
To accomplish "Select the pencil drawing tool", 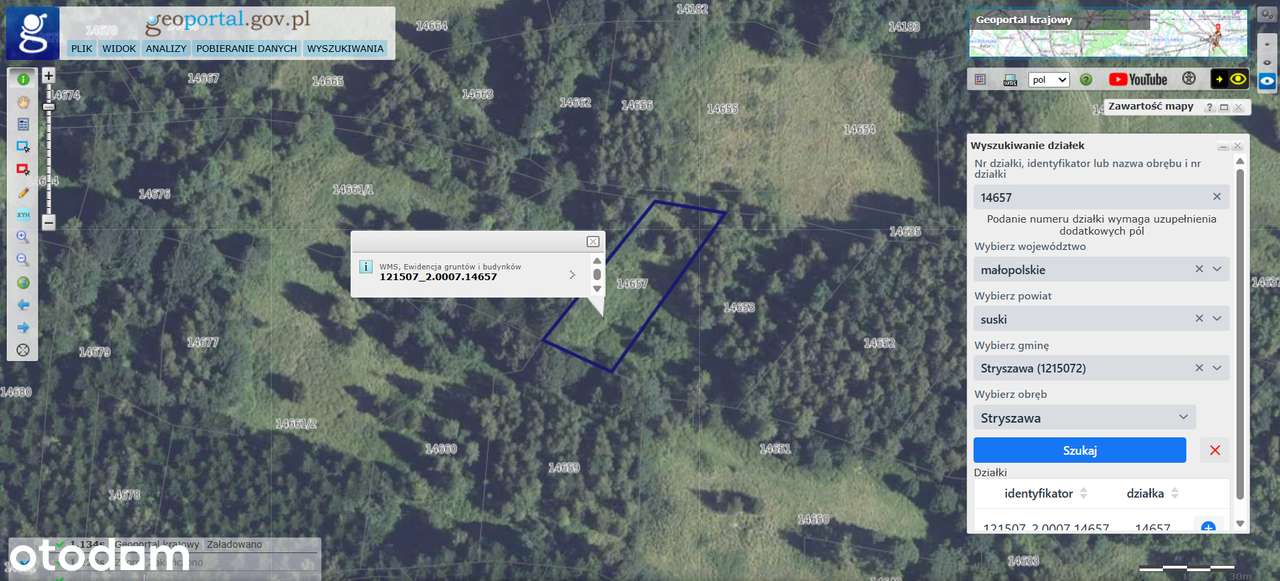I will pos(22,192).
